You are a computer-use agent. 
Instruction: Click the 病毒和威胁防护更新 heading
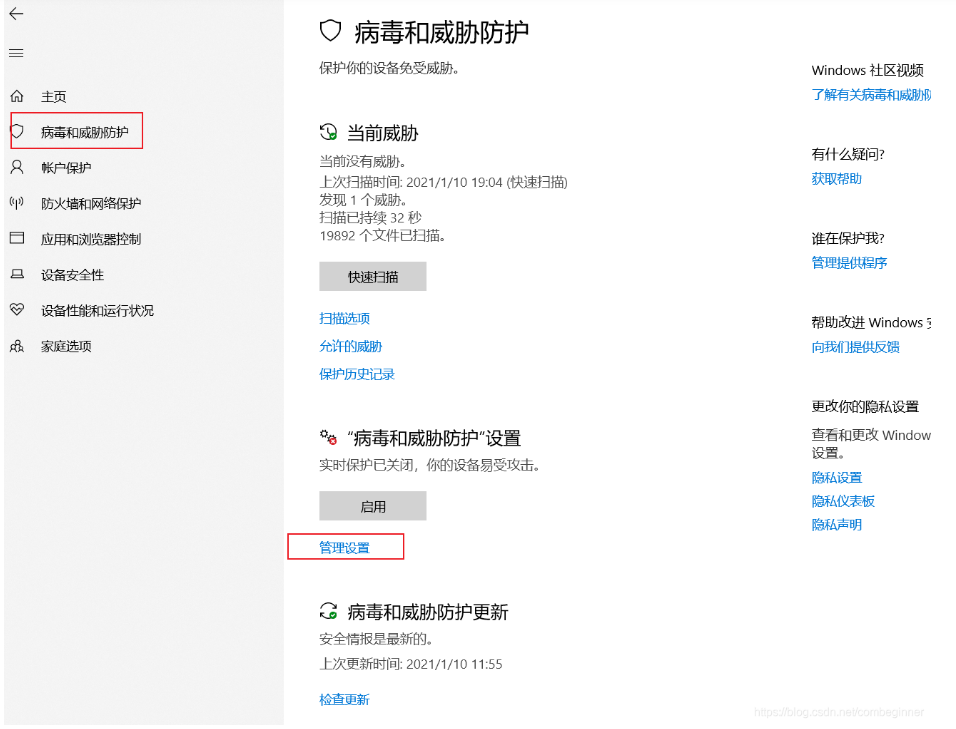pos(427,612)
